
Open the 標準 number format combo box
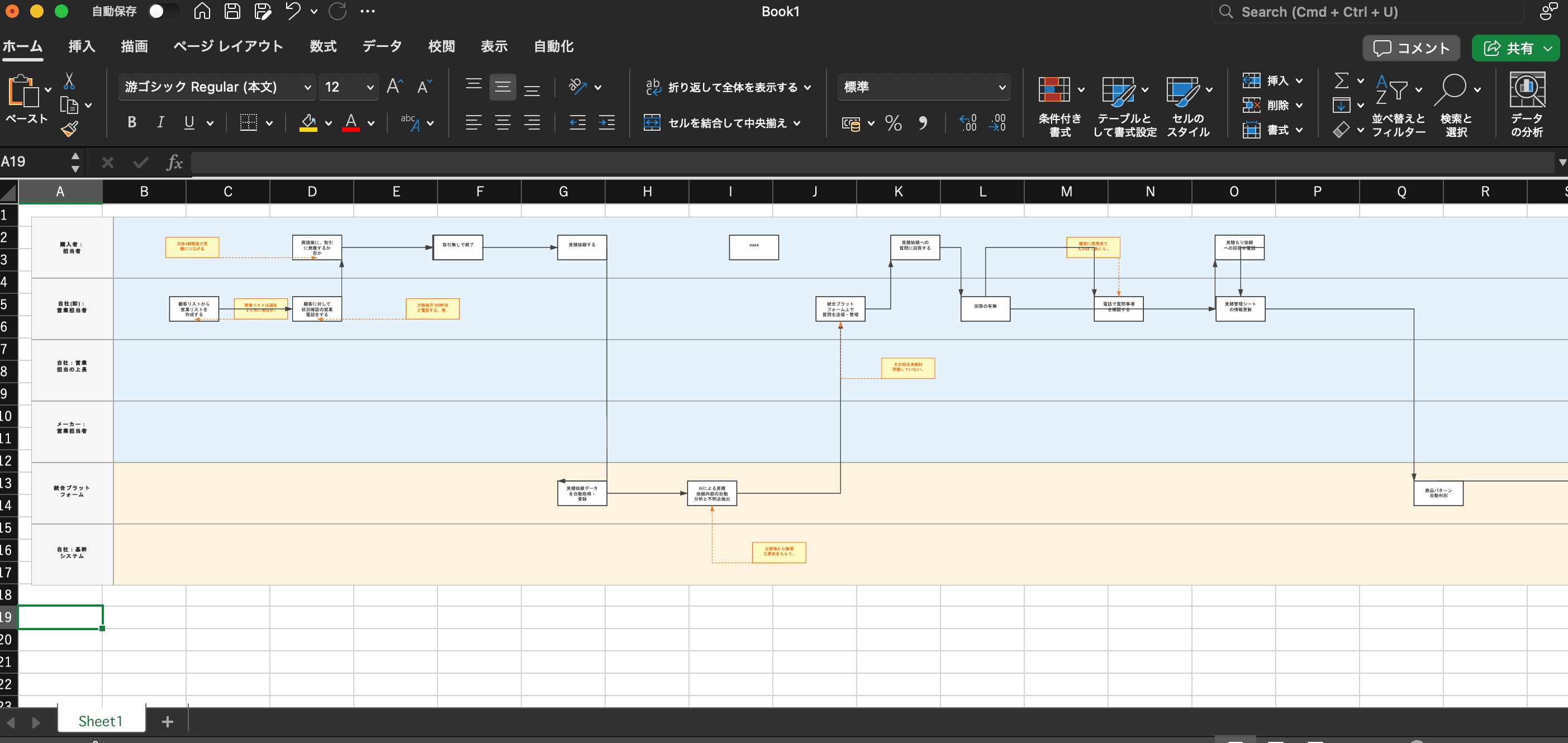tap(923, 87)
